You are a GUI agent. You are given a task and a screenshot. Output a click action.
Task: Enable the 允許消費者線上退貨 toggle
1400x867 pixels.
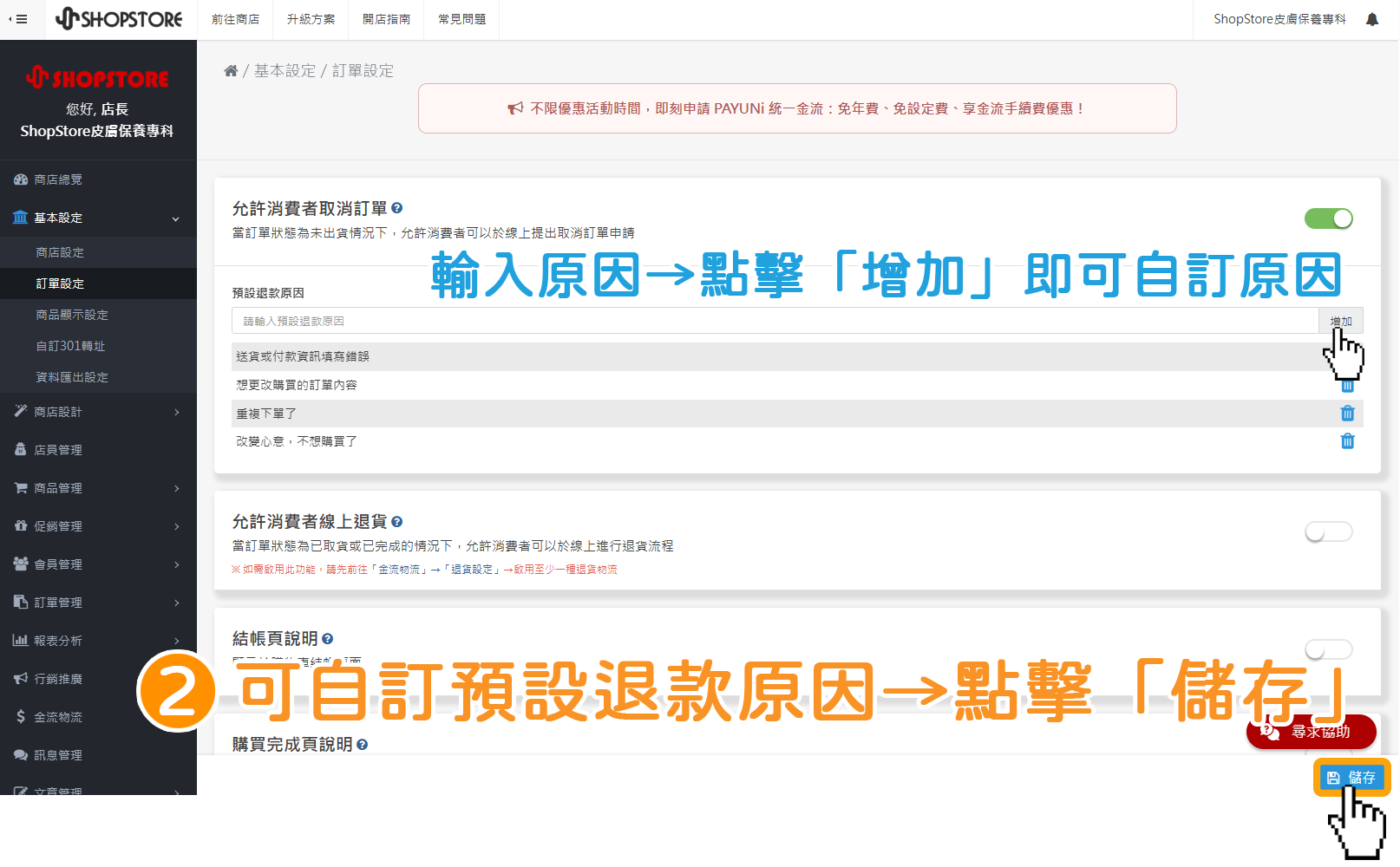[x=1327, y=531]
